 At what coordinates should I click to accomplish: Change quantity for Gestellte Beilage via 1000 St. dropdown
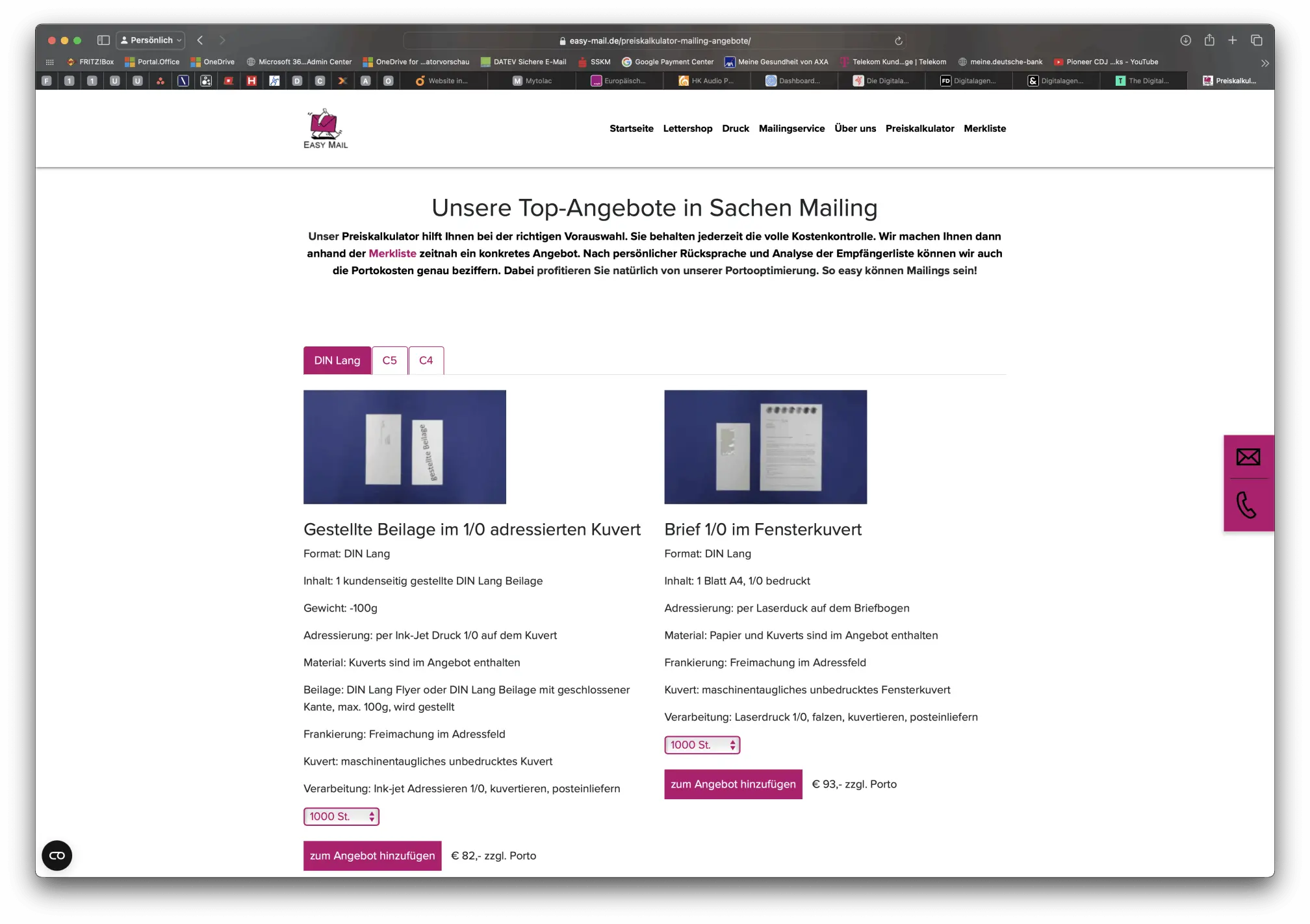point(340,816)
